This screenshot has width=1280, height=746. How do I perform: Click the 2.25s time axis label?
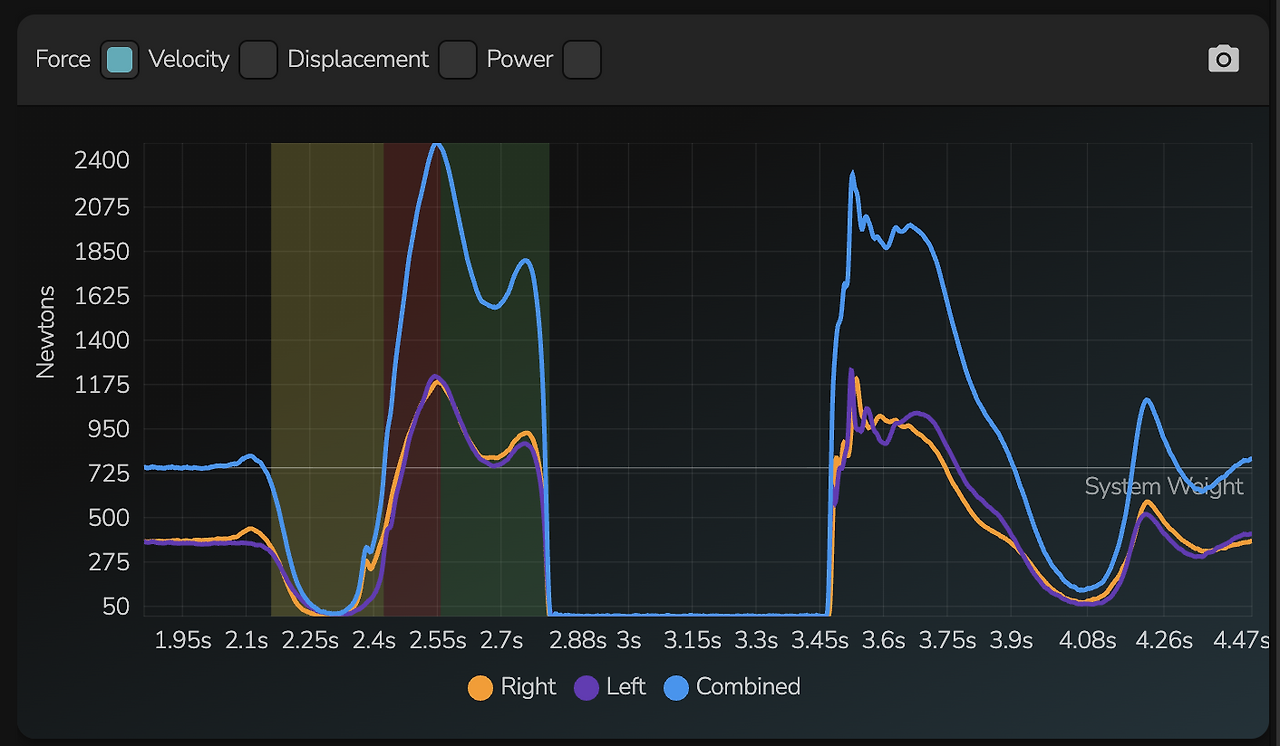click(310, 640)
